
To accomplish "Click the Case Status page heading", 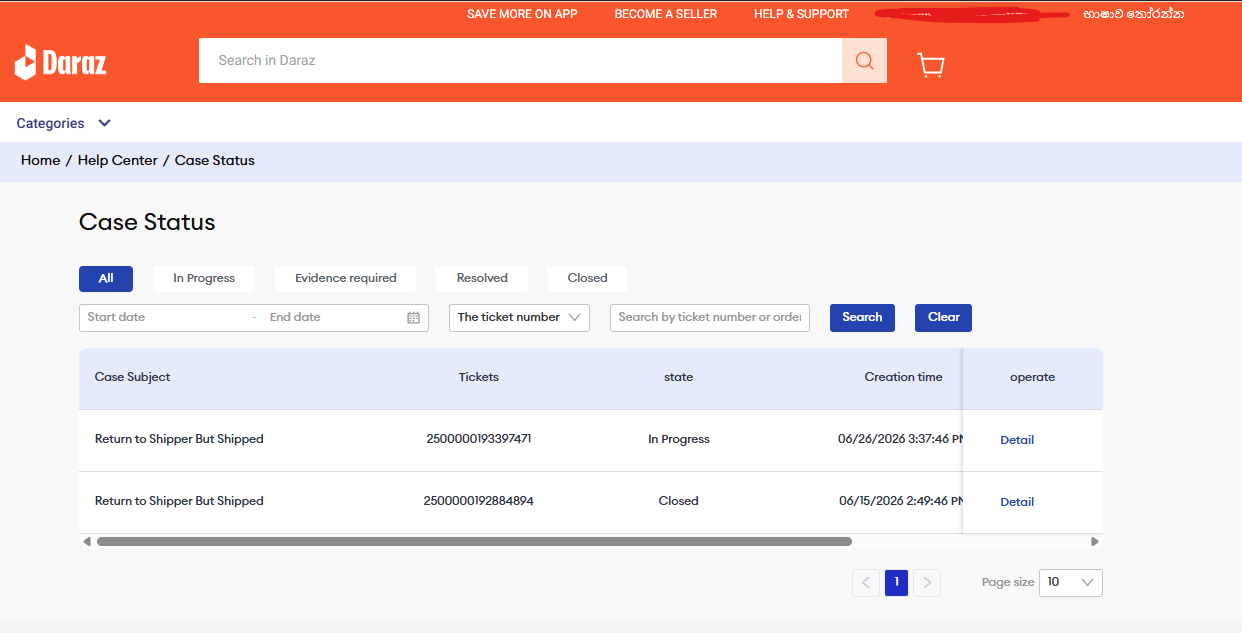I will click(x=147, y=222).
